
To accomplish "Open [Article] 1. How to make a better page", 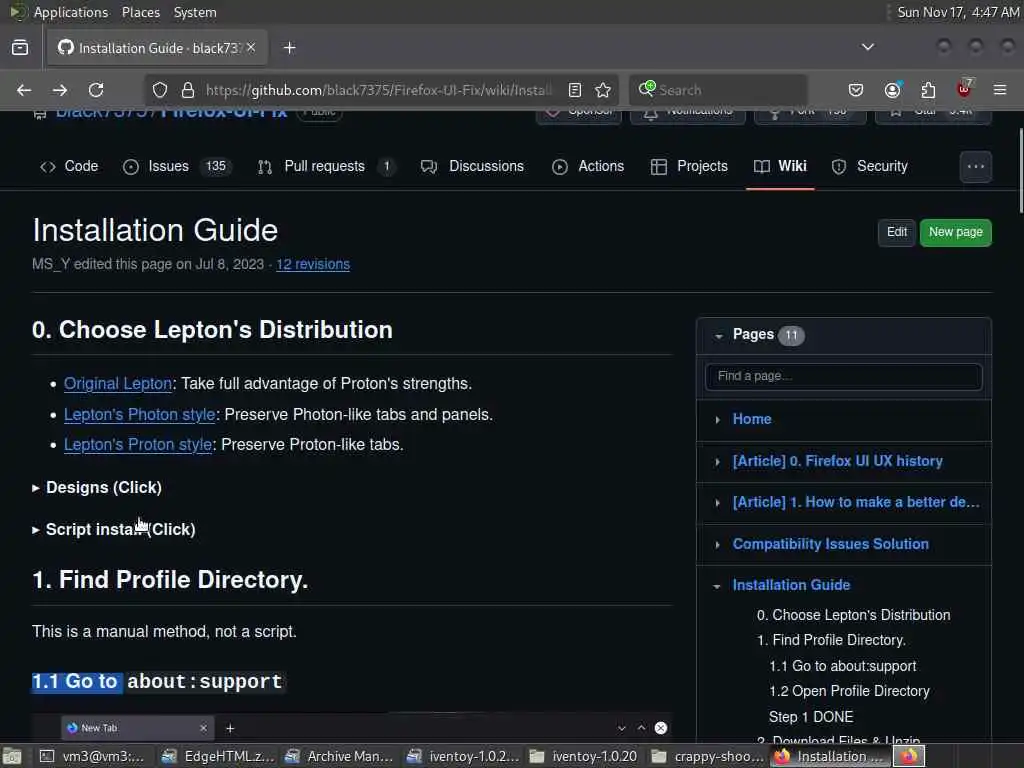I will 856,502.
